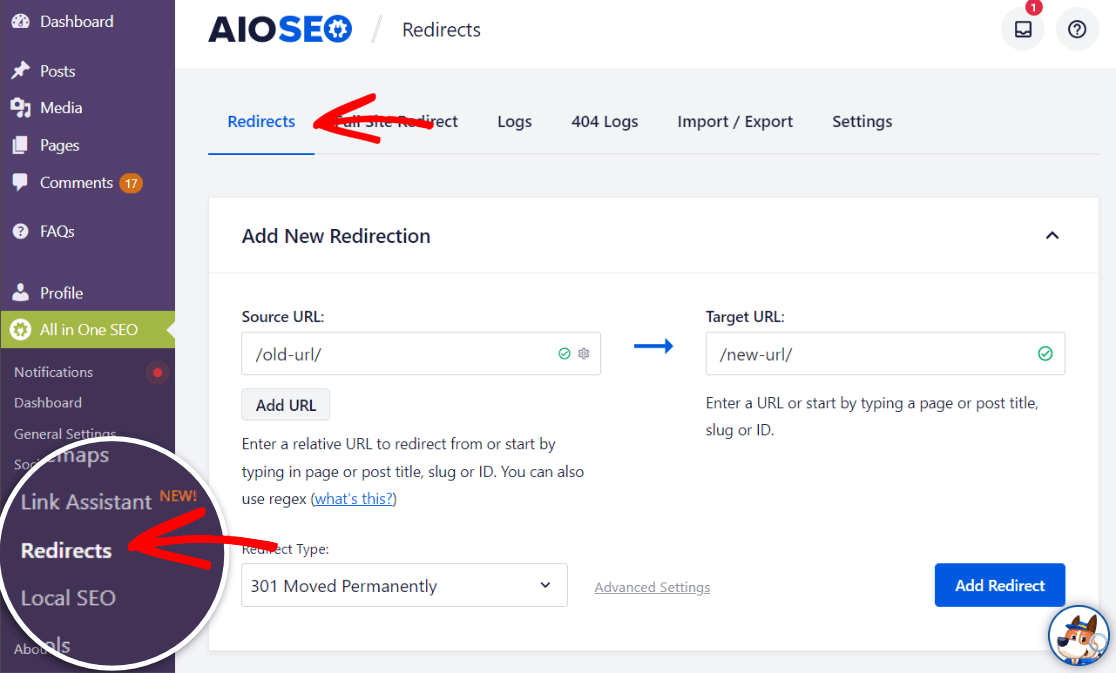Viewport: 1116px width, 673px height.
Task: Open the AIOSEO notifications inbox icon
Action: click(1022, 29)
